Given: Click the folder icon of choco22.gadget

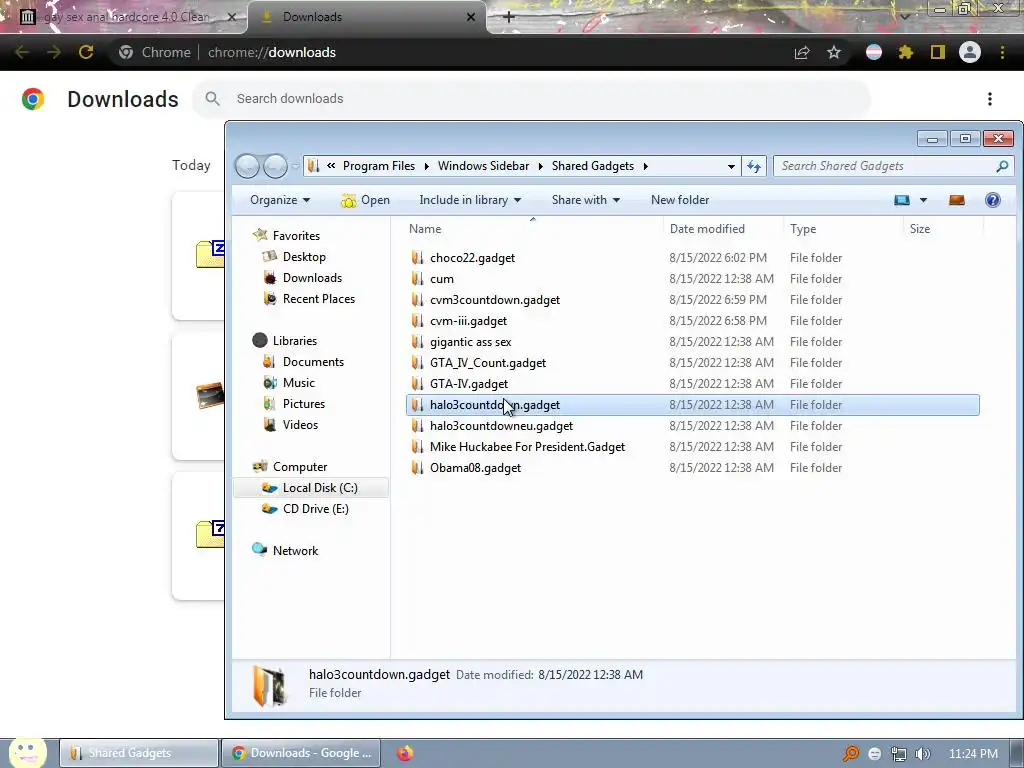Looking at the screenshot, I should [417, 257].
